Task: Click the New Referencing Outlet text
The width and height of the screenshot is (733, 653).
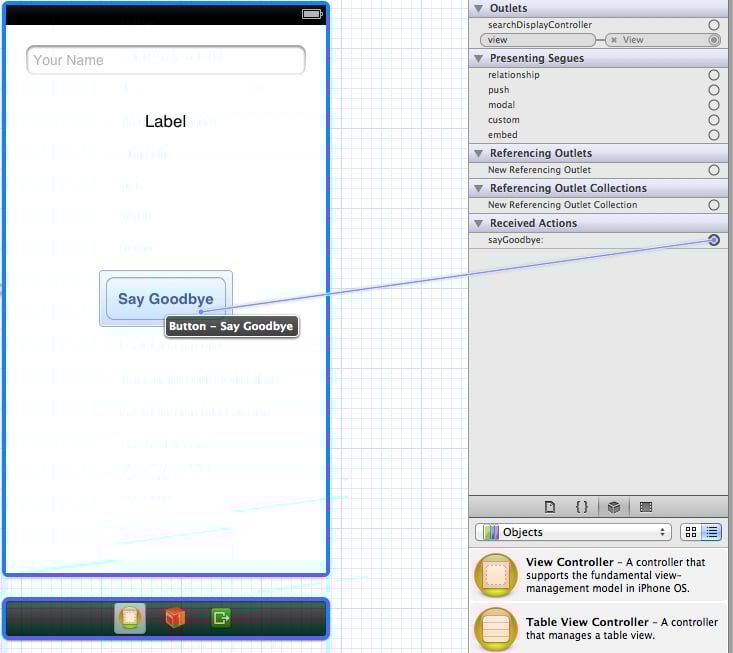Action: [x=539, y=170]
